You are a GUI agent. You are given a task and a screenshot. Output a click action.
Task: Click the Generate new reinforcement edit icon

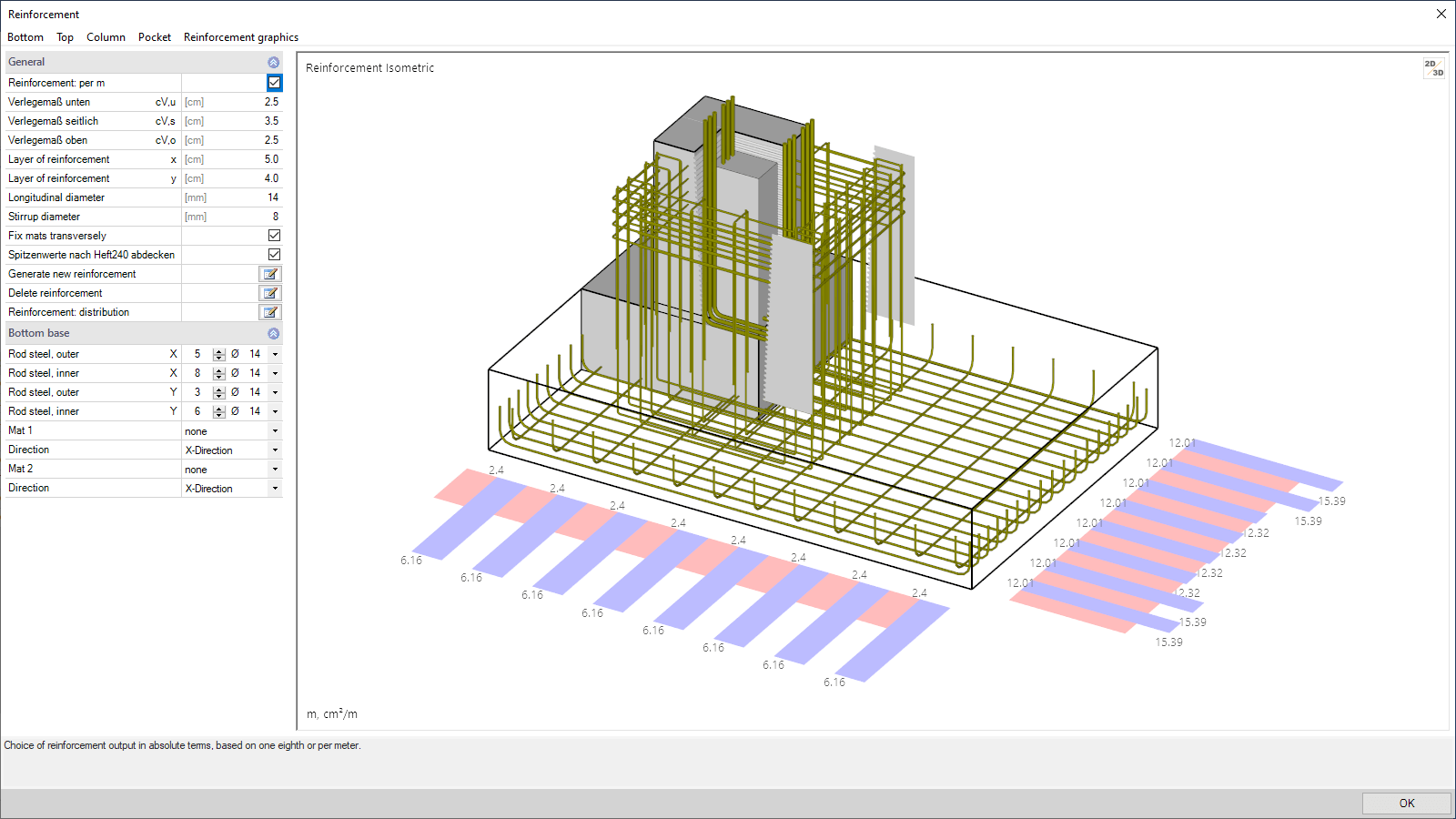tap(270, 274)
